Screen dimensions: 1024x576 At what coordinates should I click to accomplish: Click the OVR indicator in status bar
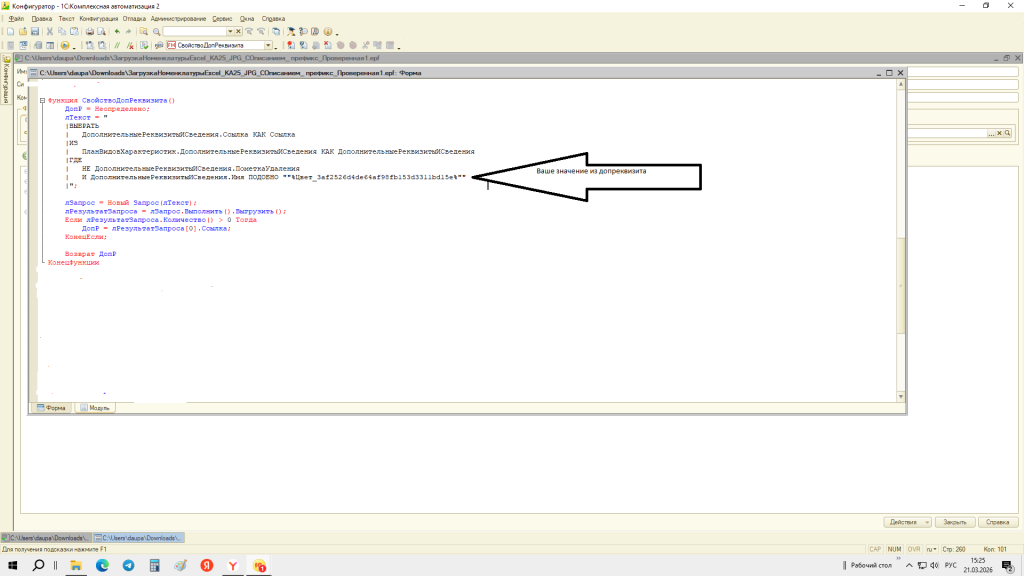(x=914, y=549)
